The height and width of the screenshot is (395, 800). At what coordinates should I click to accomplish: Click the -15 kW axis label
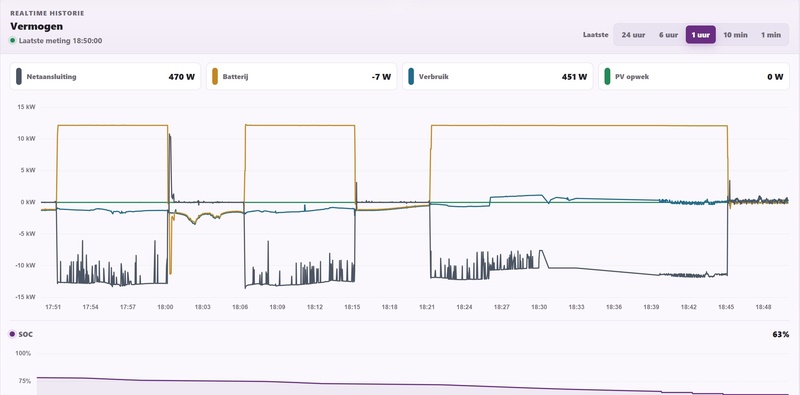tap(26, 297)
